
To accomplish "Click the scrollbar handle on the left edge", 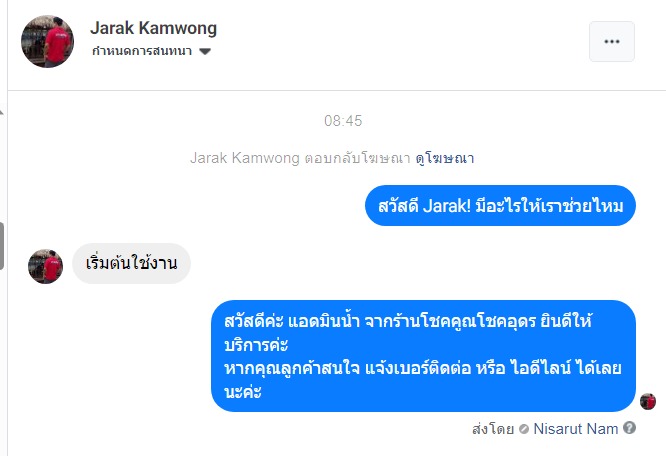I will tap(2, 246).
